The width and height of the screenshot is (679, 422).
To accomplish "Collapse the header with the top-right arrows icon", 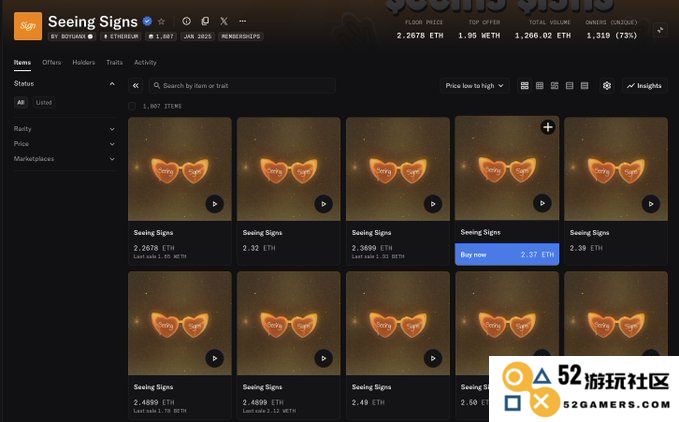I will (660, 30).
